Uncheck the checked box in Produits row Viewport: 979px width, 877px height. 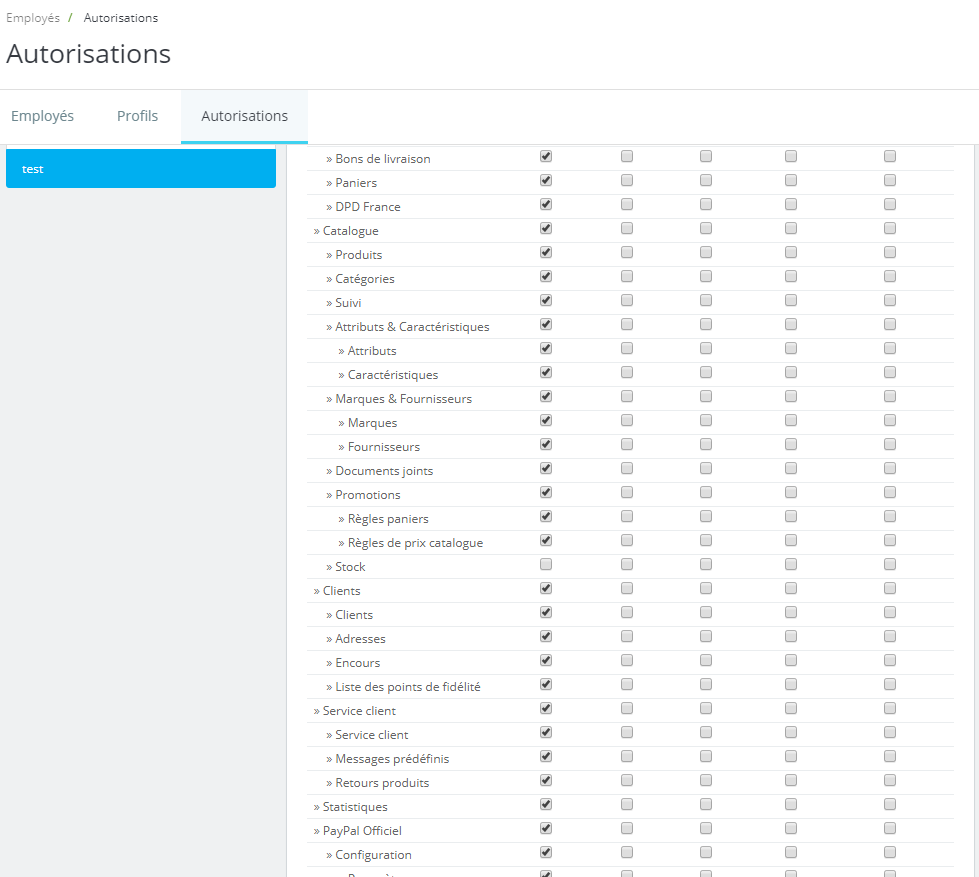pos(546,252)
